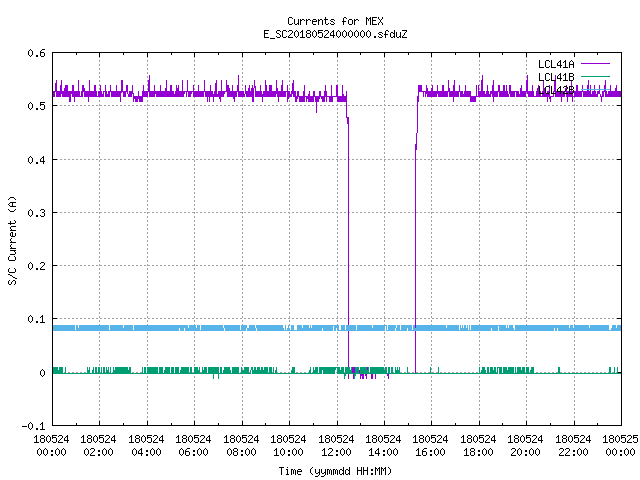The height and width of the screenshot is (480, 640).
Task: Click the blue line sample beside LCL42B
Action: 595,89
